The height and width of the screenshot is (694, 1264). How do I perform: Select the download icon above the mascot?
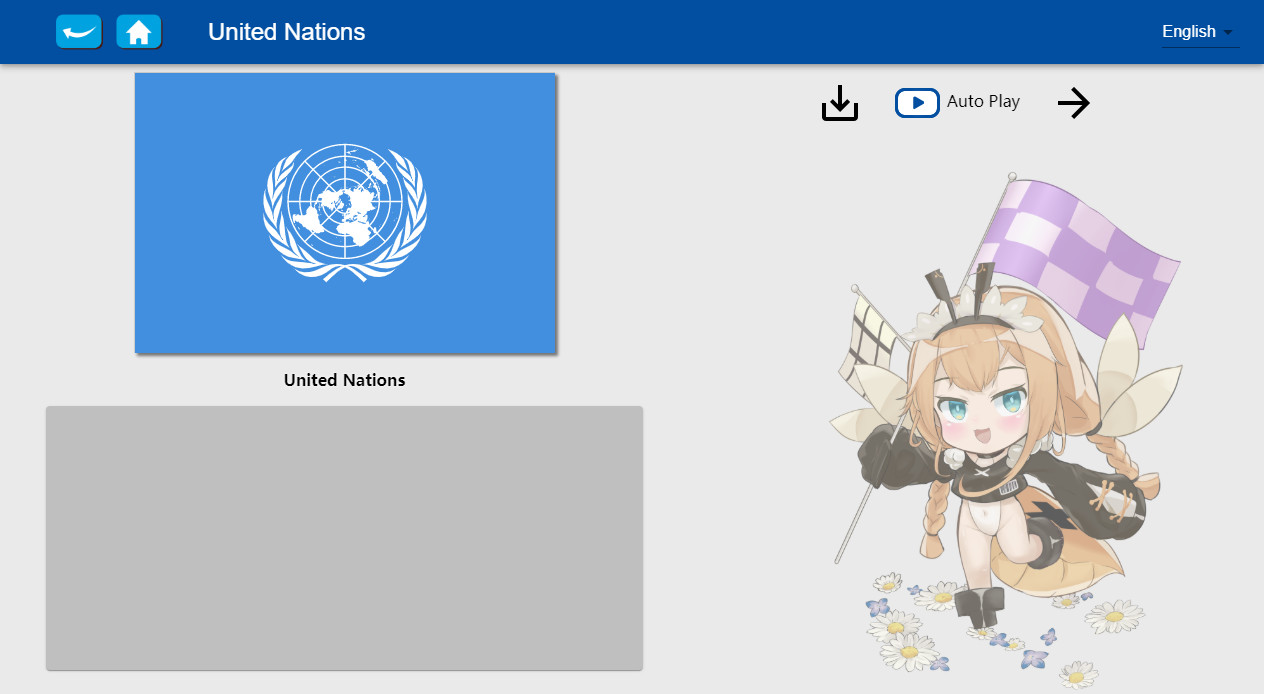pos(839,102)
